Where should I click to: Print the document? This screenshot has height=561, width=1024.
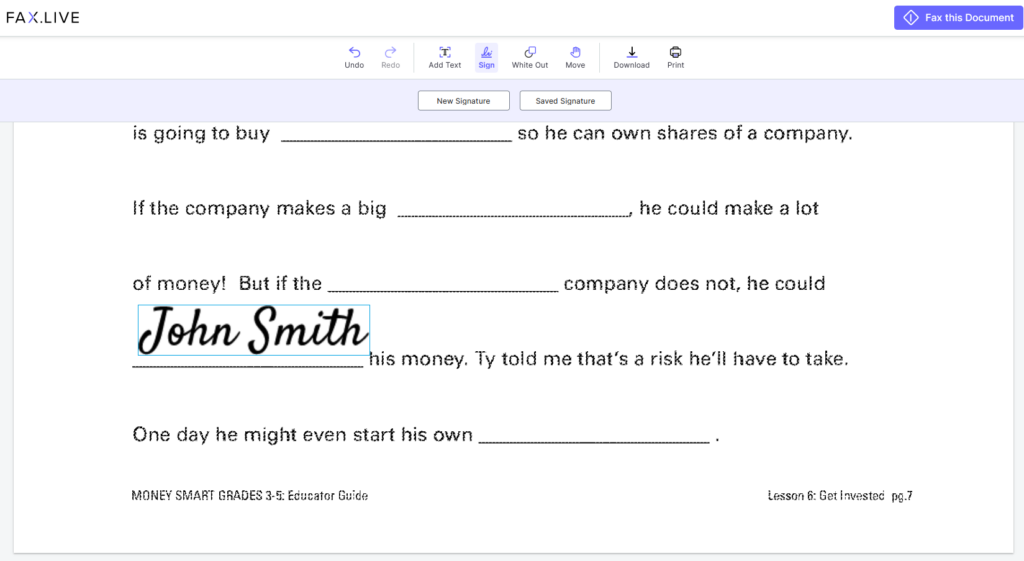pos(675,57)
